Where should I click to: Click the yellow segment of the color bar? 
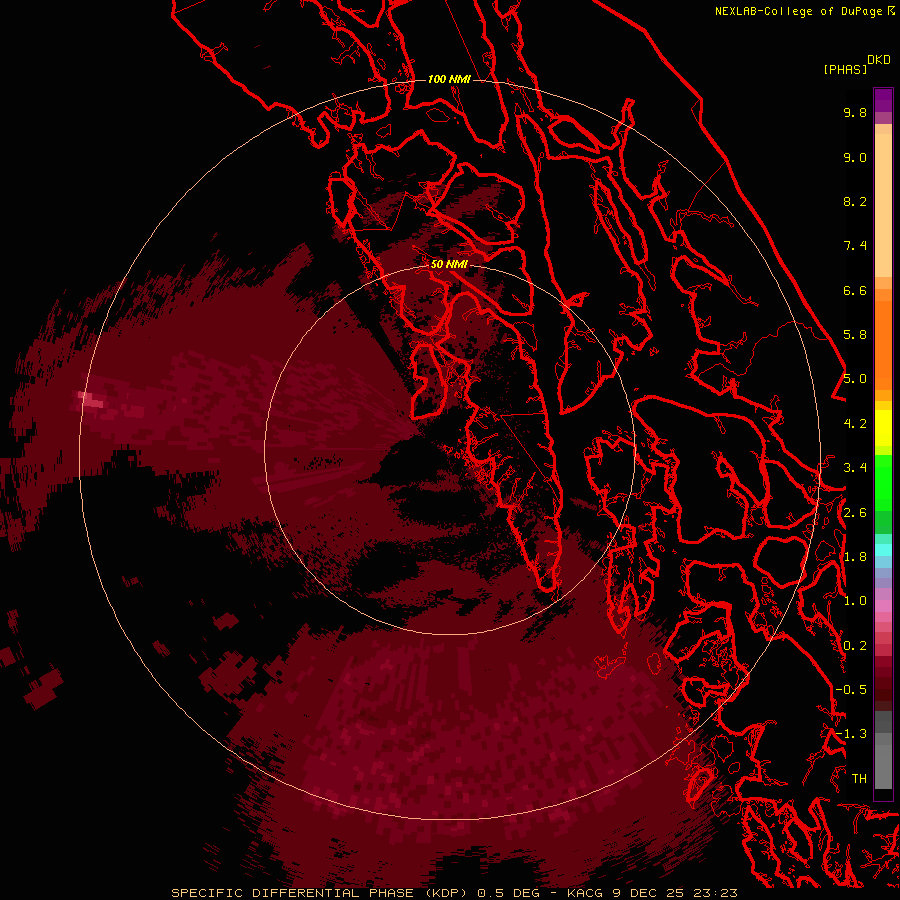click(883, 428)
